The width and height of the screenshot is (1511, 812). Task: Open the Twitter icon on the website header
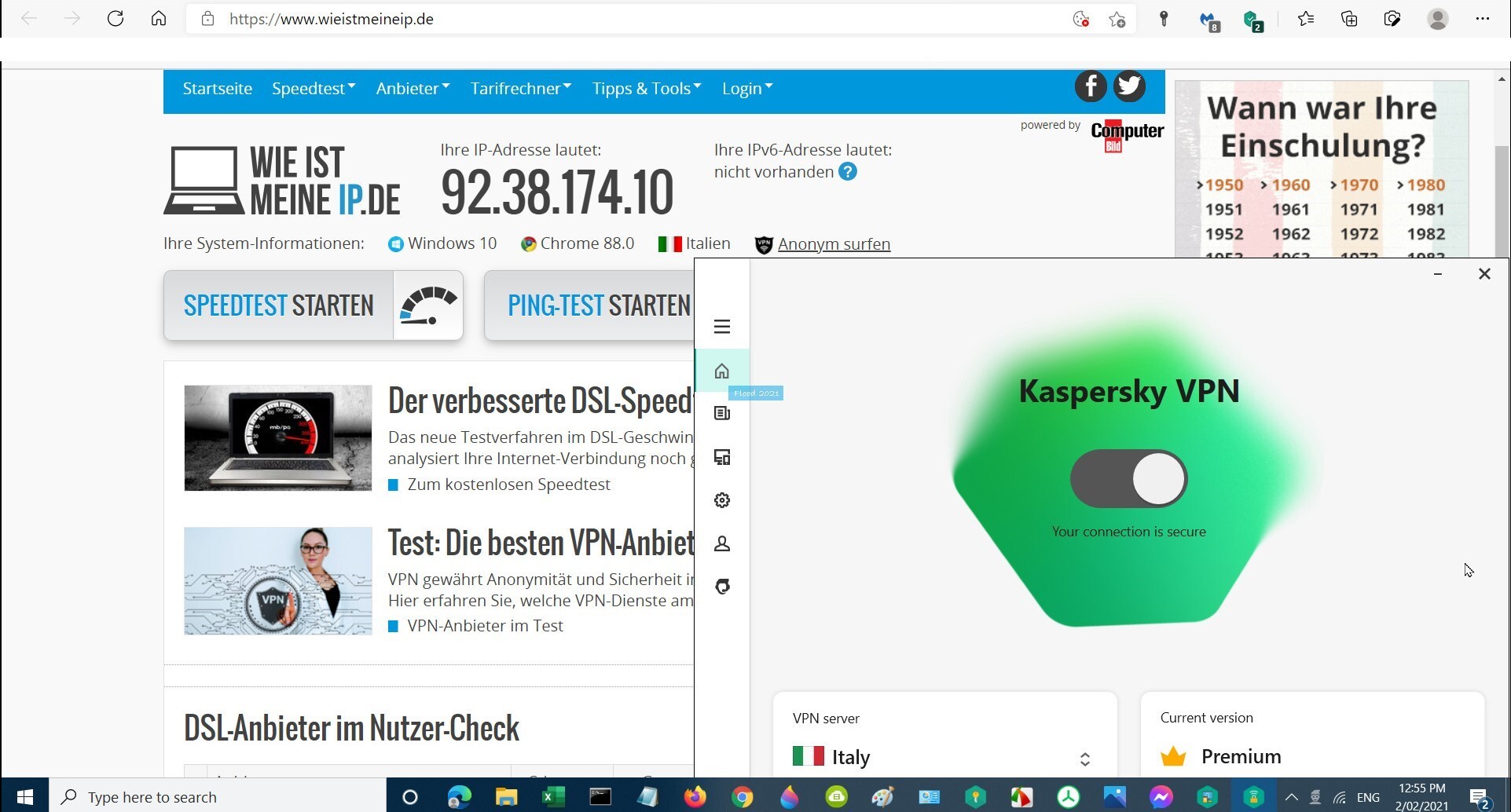[1129, 86]
